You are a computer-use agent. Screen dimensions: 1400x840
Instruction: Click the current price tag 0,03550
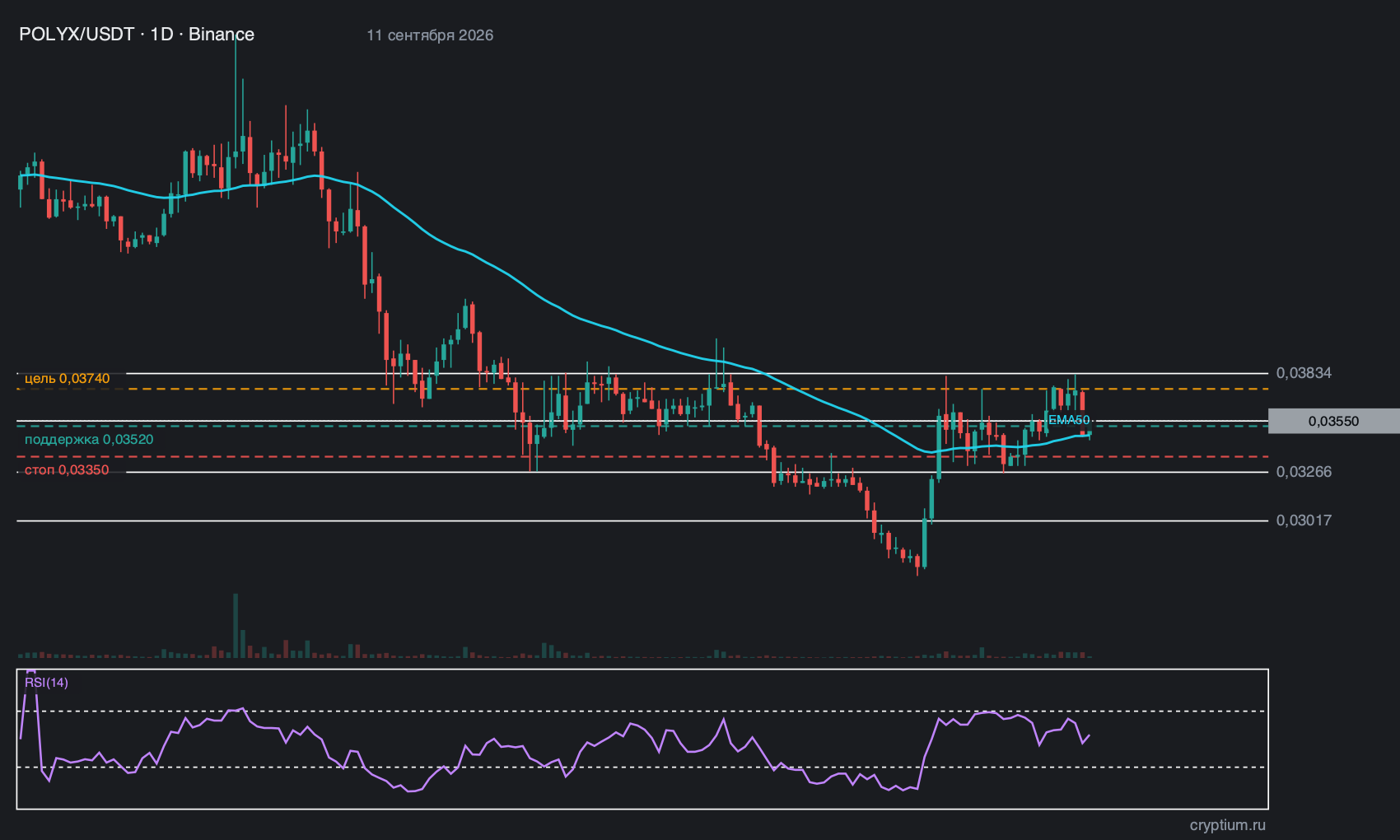pos(1333,421)
